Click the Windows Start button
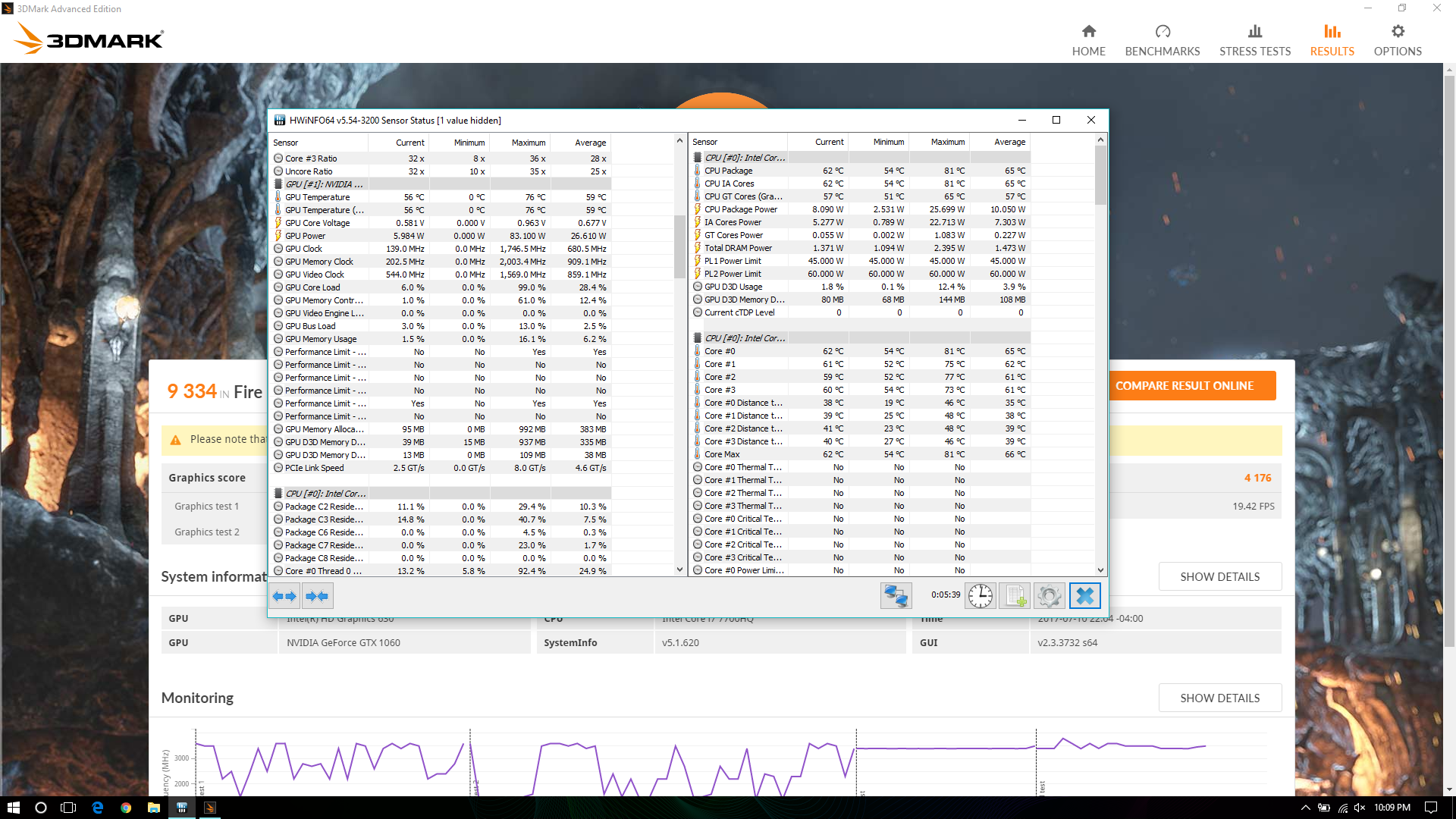 click(x=13, y=808)
